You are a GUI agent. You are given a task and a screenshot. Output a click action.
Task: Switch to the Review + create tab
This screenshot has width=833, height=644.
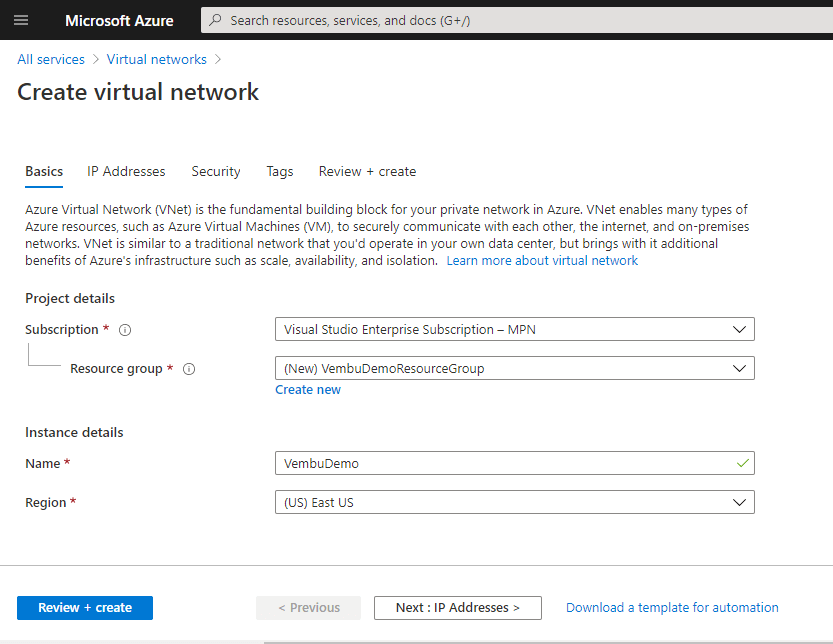(367, 172)
